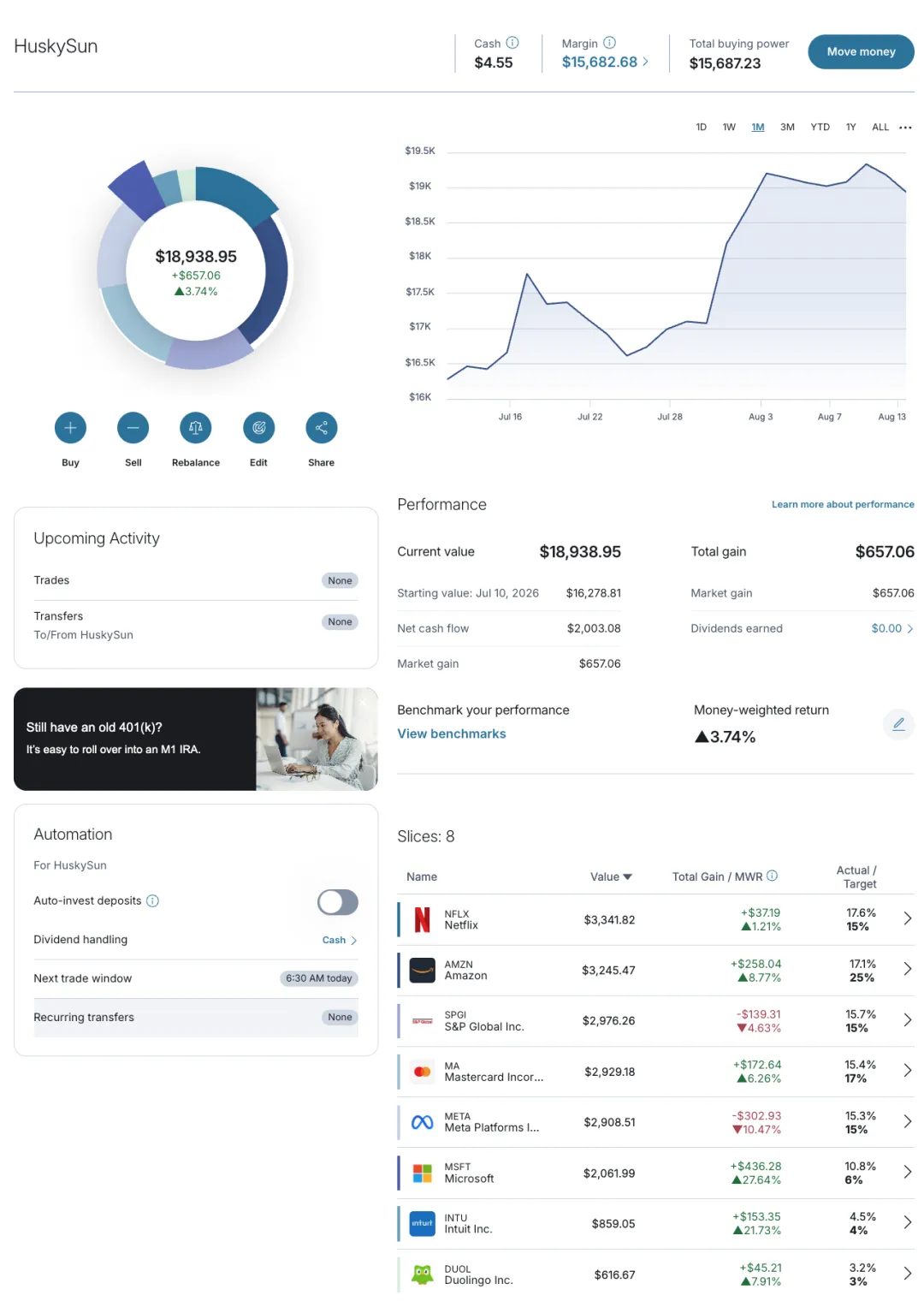Click the Amazon logo icon
The height and width of the screenshot is (1307, 924).
pyautogui.click(x=423, y=971)
